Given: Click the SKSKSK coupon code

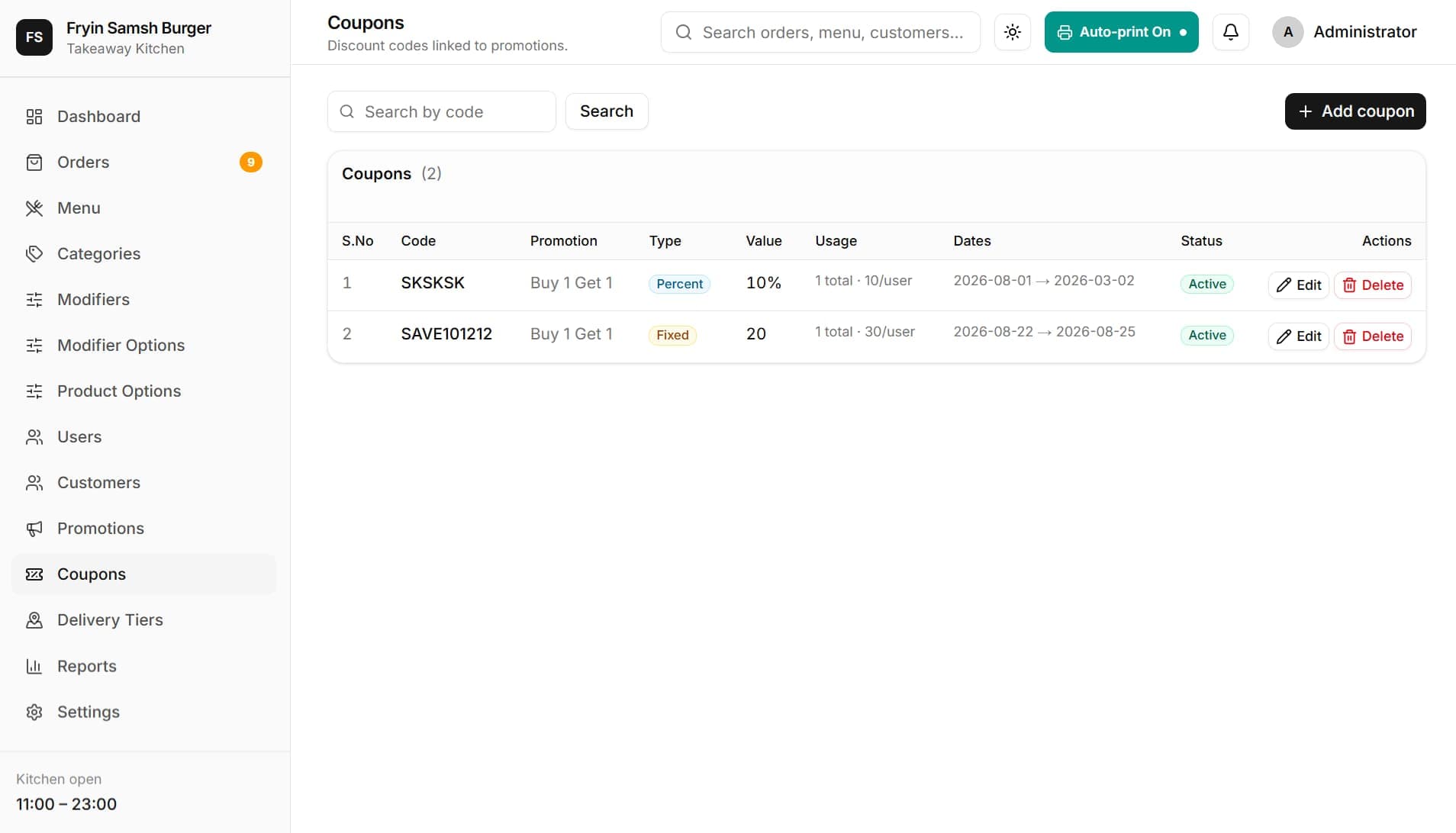Looking at the screenshot, I should point(433,283).
